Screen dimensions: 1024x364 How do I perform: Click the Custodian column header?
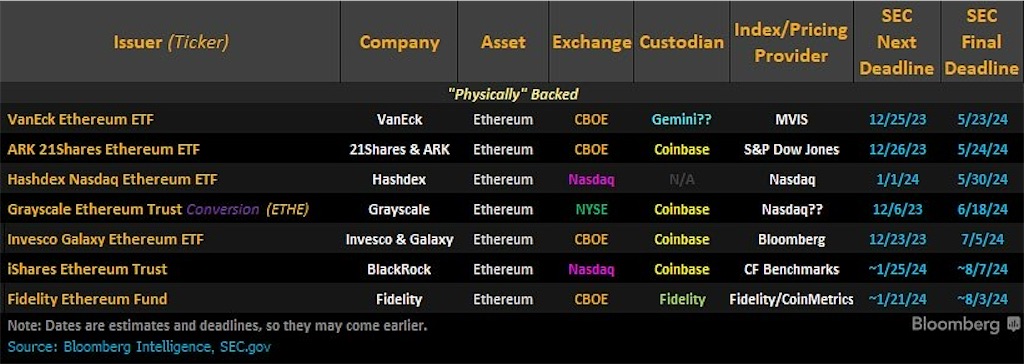681,42
